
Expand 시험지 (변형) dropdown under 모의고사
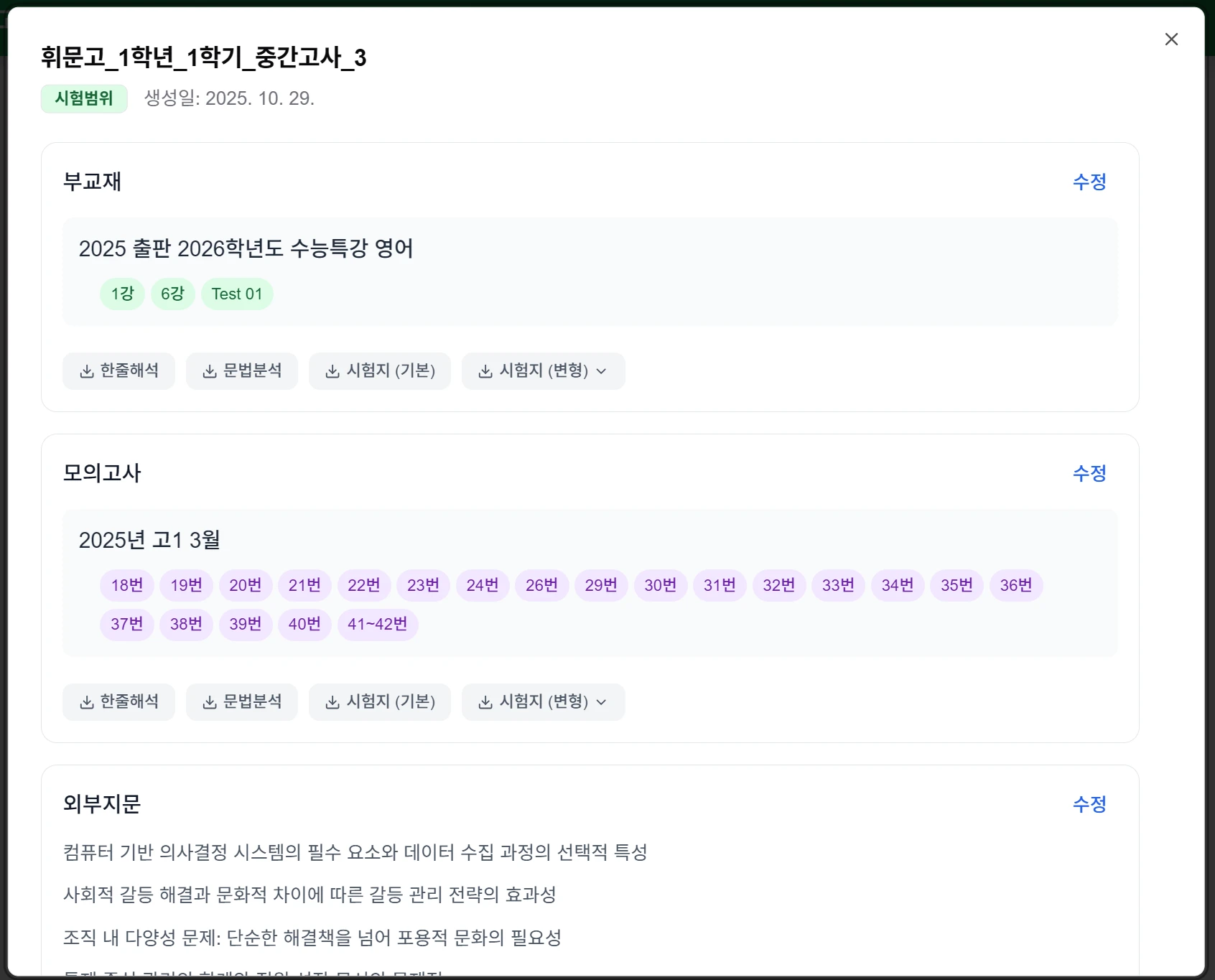(543, 701)
